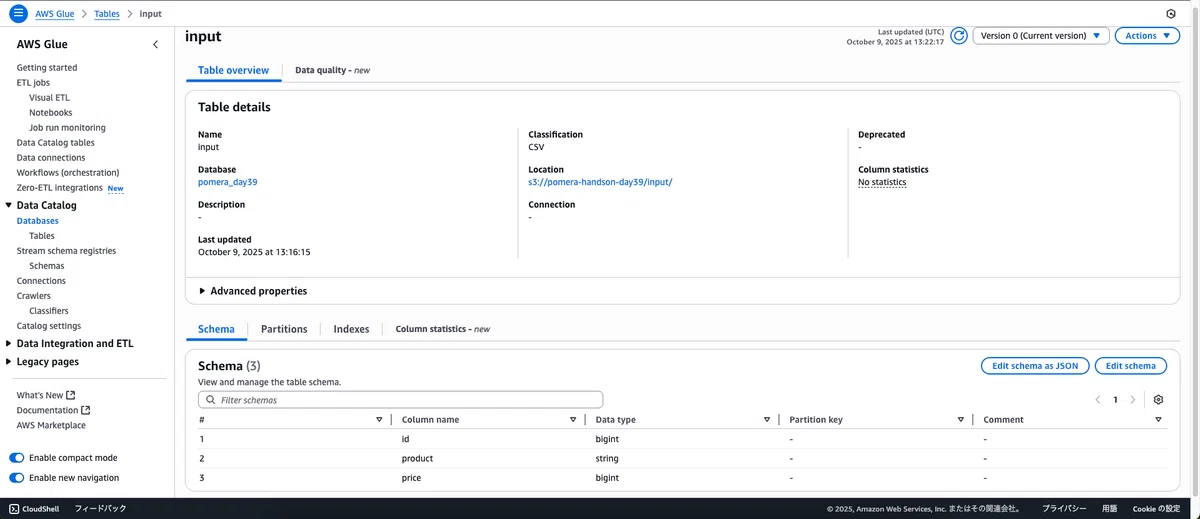This screenshot has height=519, width=1200.
Task: Open Zero-ETL integrations in the sidebar
Action: [x=60, y=188]
